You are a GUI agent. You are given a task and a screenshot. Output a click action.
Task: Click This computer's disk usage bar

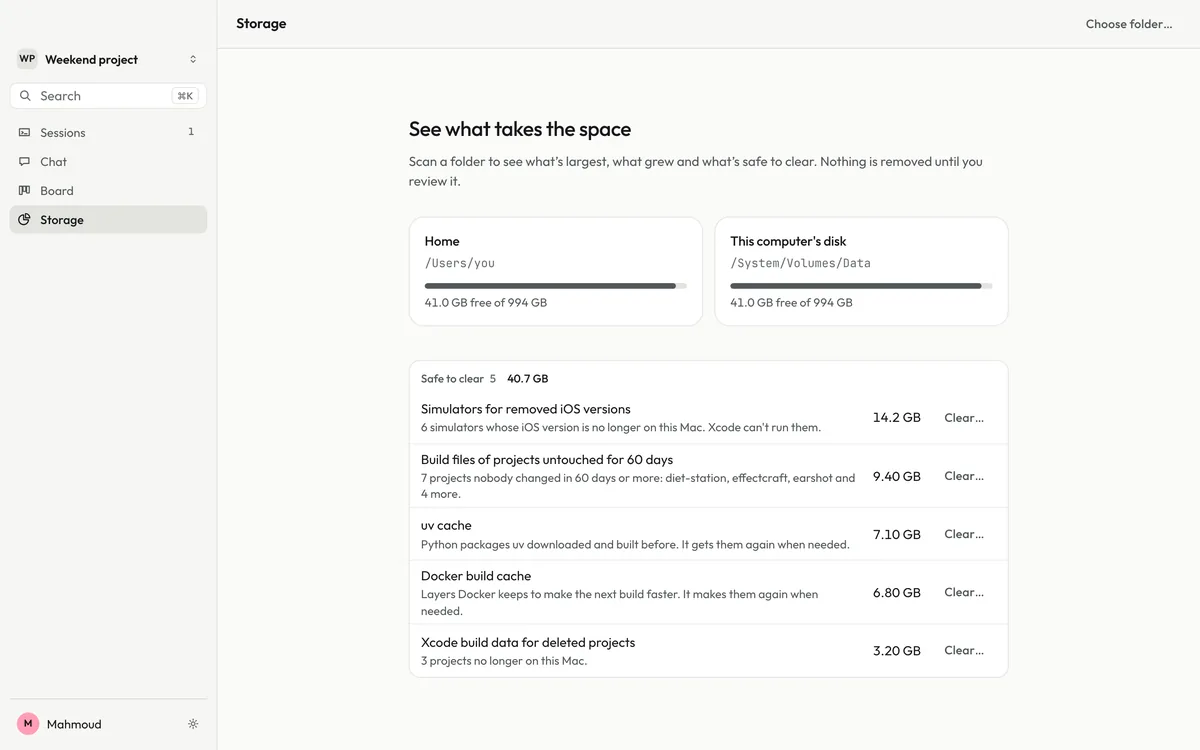pos(861,286)
